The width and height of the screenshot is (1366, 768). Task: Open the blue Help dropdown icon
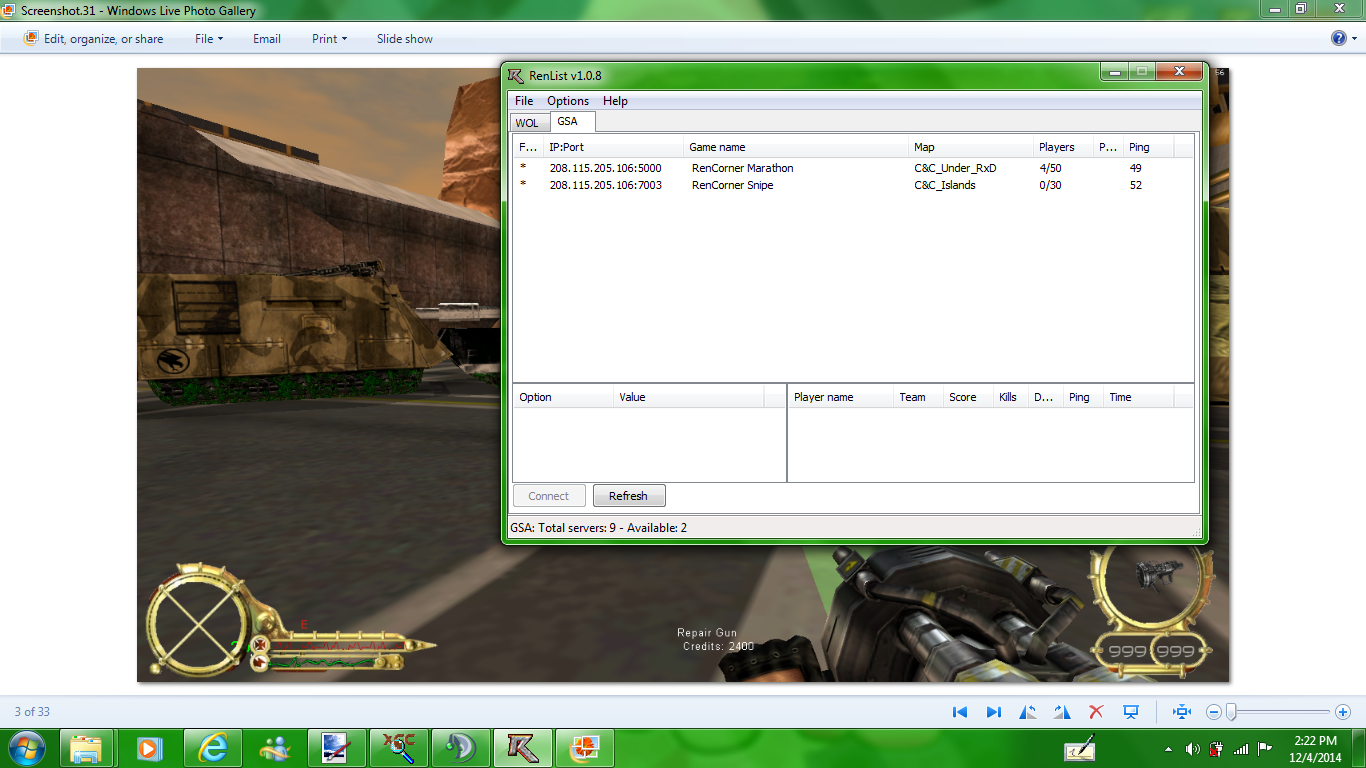pos(1343,38)
